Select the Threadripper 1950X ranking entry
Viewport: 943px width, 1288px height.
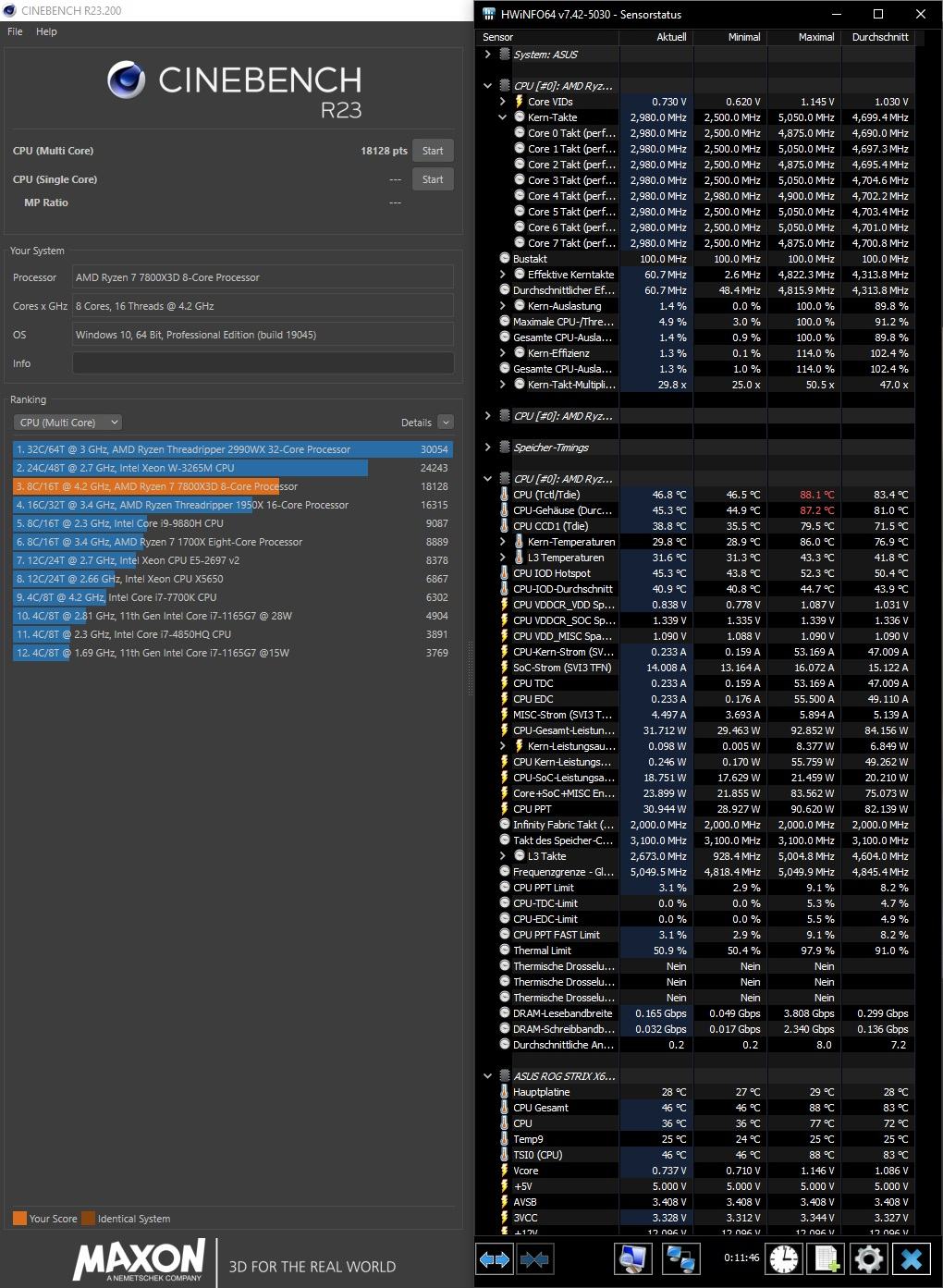(233, 505)
